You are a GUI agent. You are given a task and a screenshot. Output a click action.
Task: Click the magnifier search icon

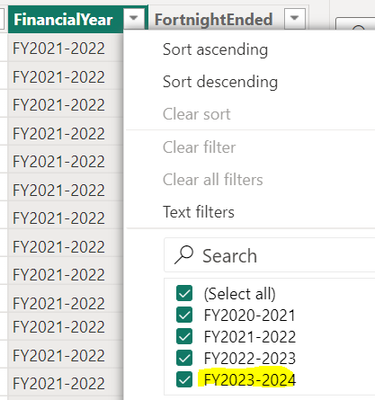(x=184, y=255)
